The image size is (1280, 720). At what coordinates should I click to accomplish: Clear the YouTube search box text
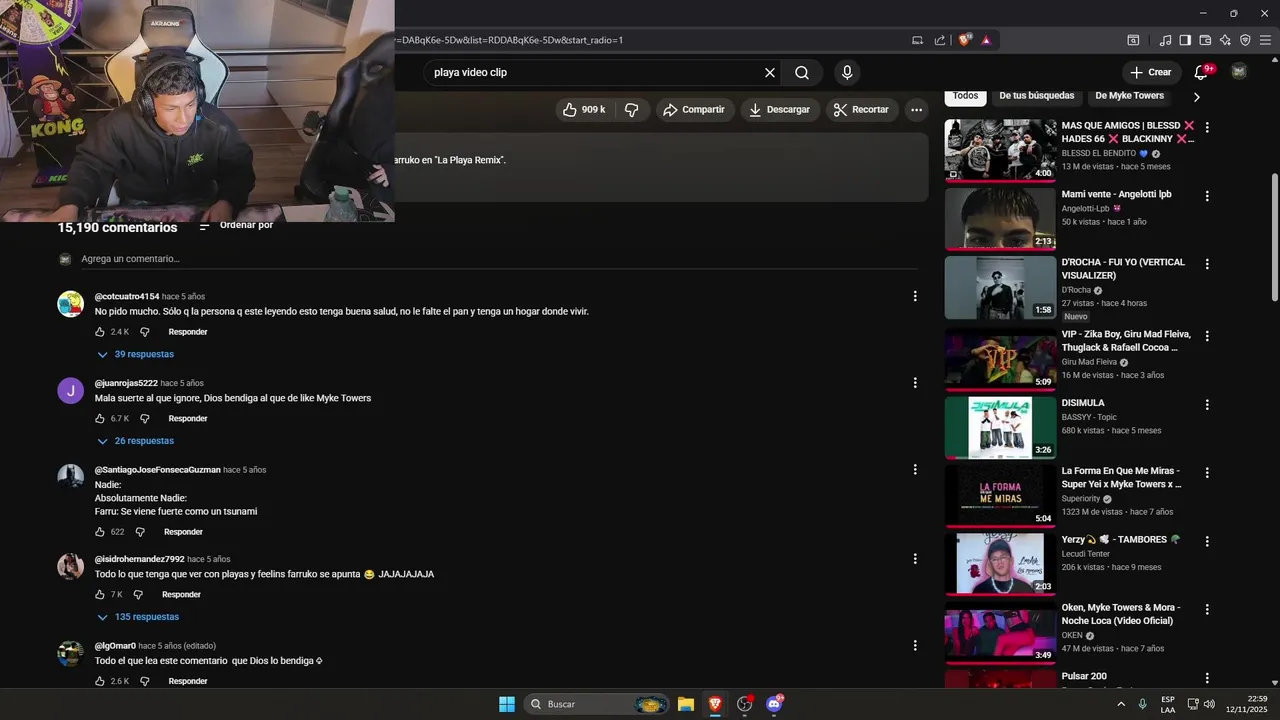(x=770, y=73)
